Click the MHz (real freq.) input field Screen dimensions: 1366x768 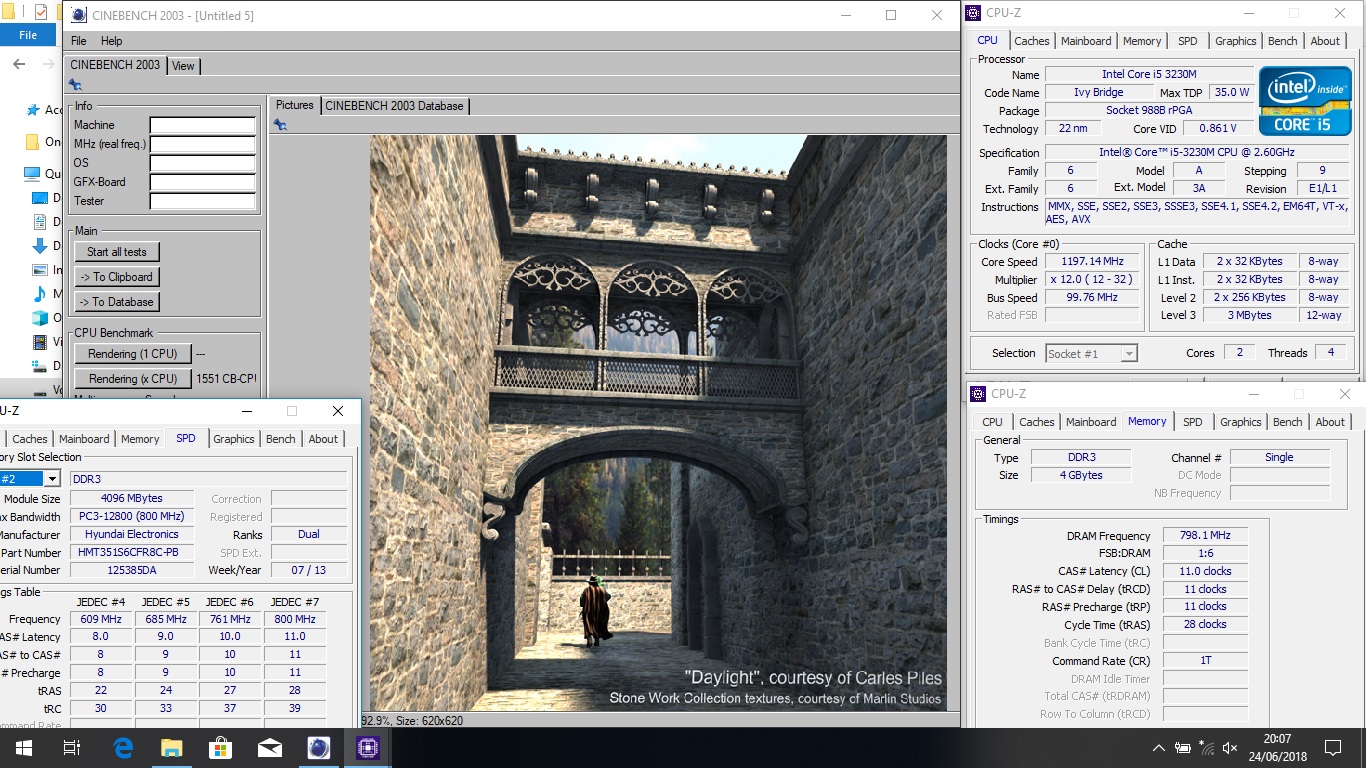click(203, 144)
